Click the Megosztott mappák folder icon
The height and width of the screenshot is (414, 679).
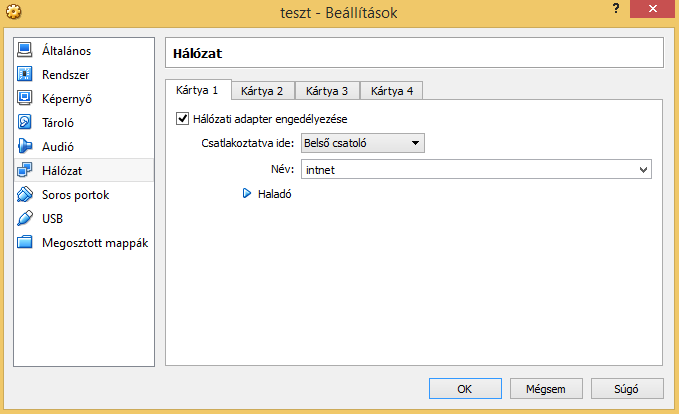point(26,243)
